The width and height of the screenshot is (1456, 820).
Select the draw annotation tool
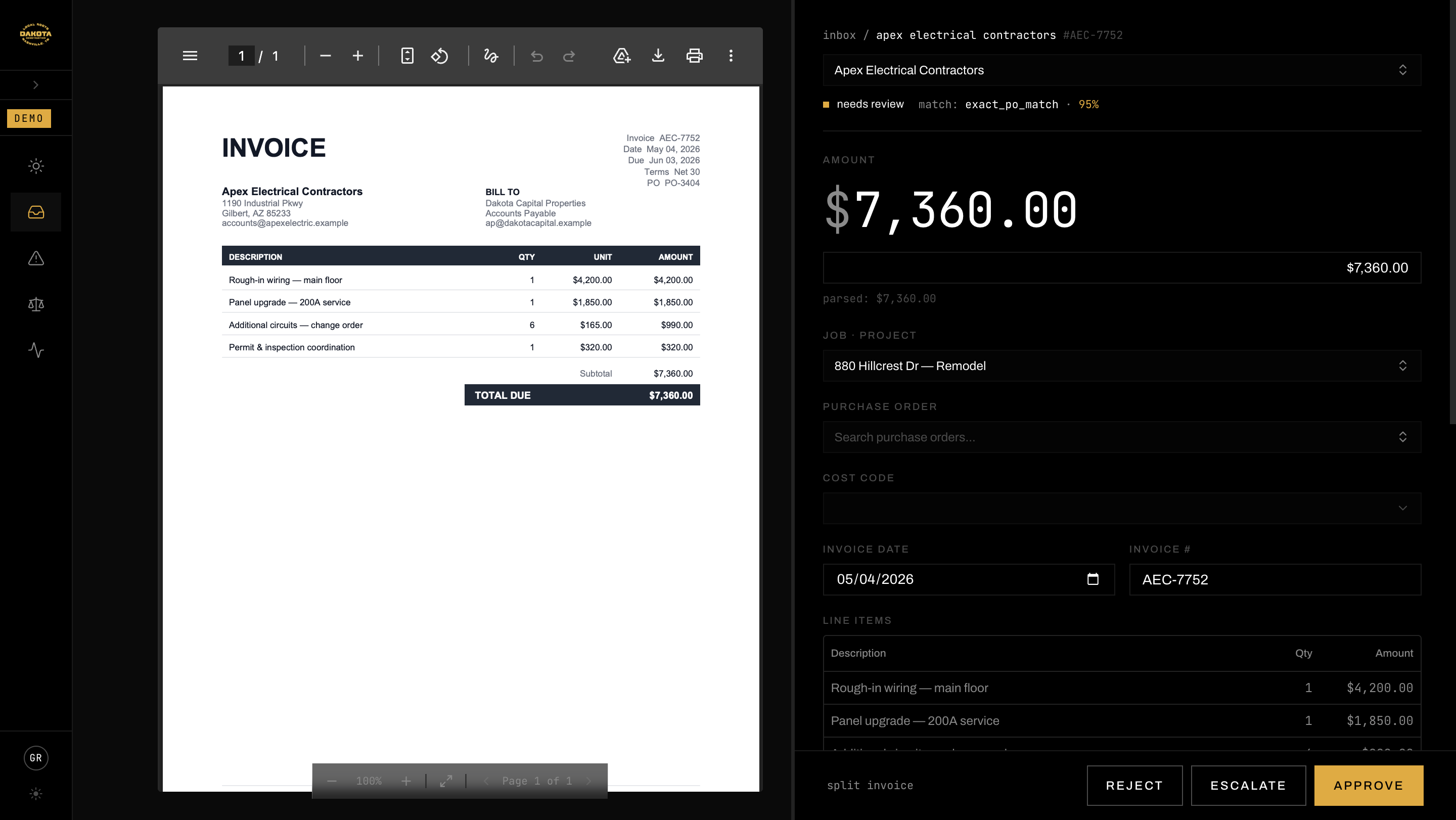point(490,56)
